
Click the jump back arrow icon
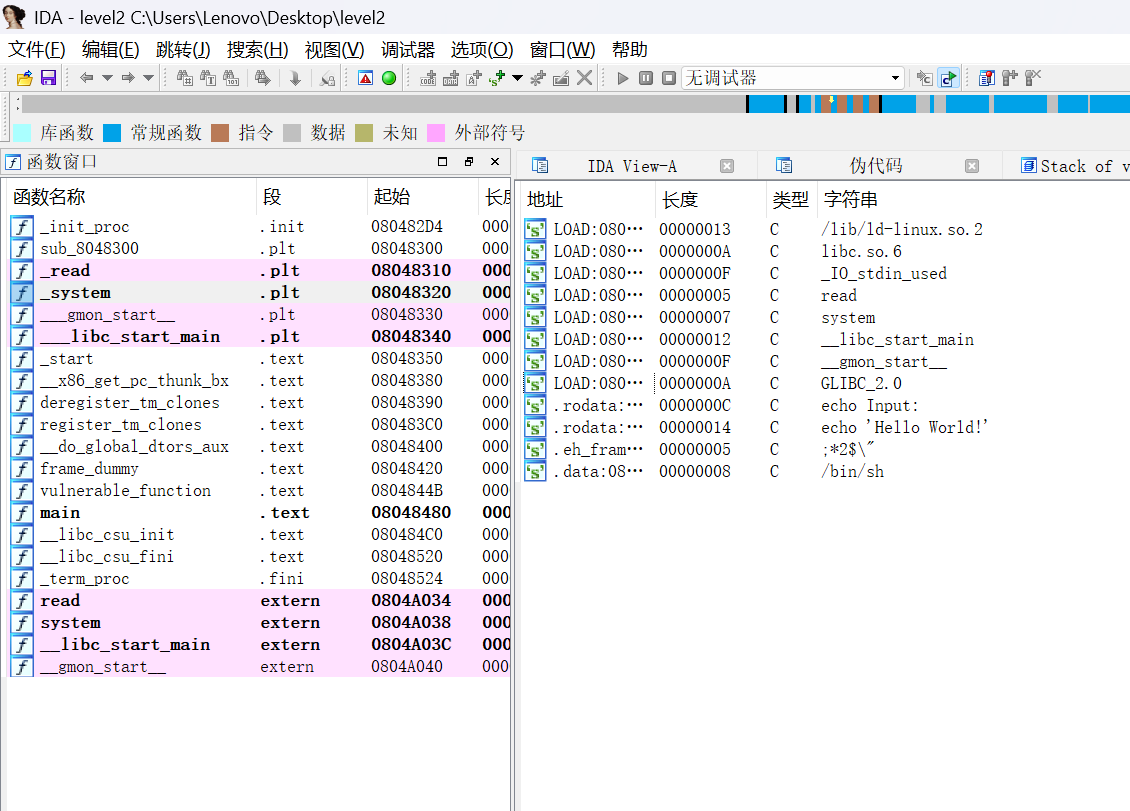click(86, 78)
